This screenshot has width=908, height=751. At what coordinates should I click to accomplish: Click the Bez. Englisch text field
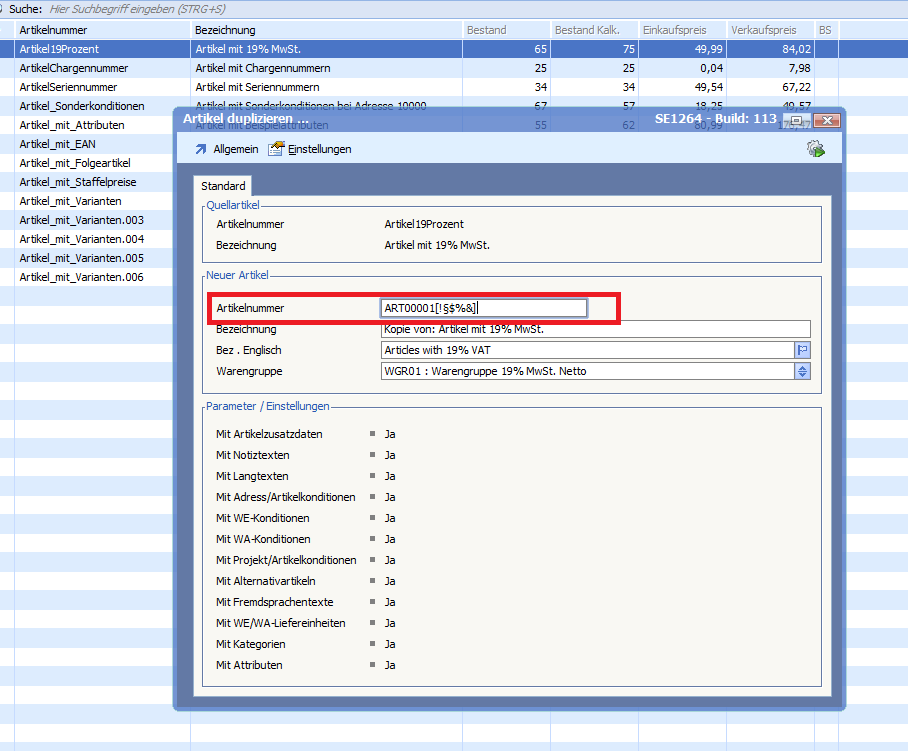coord(586,350)
